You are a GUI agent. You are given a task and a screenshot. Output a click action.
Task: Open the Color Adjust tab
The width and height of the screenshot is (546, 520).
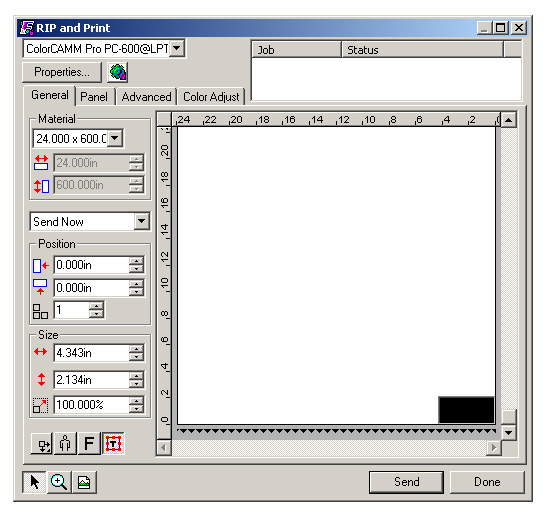point(211,97)
